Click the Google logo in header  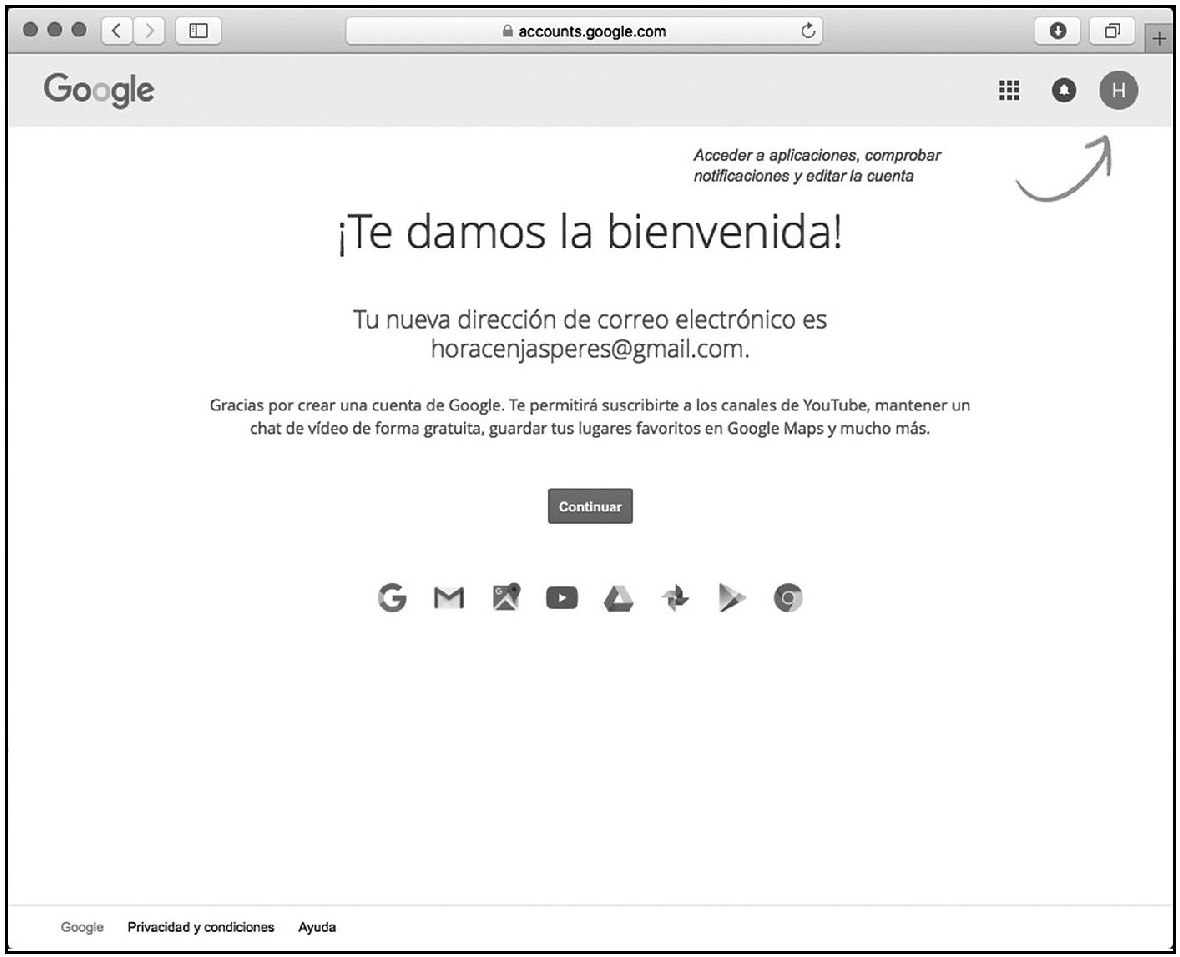coord(98,91)
